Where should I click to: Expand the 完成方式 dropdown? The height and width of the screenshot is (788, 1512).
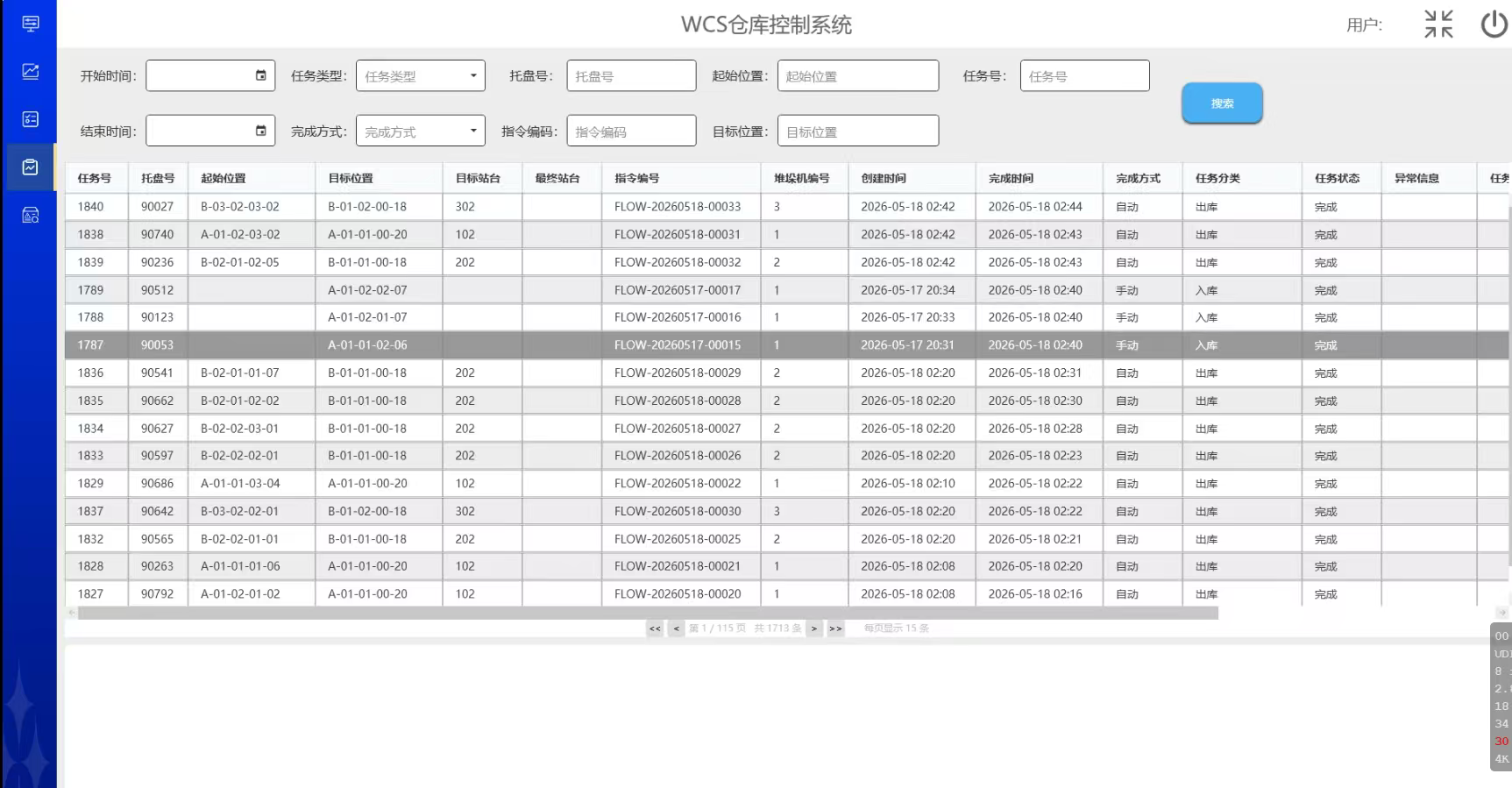click(421, 131)
